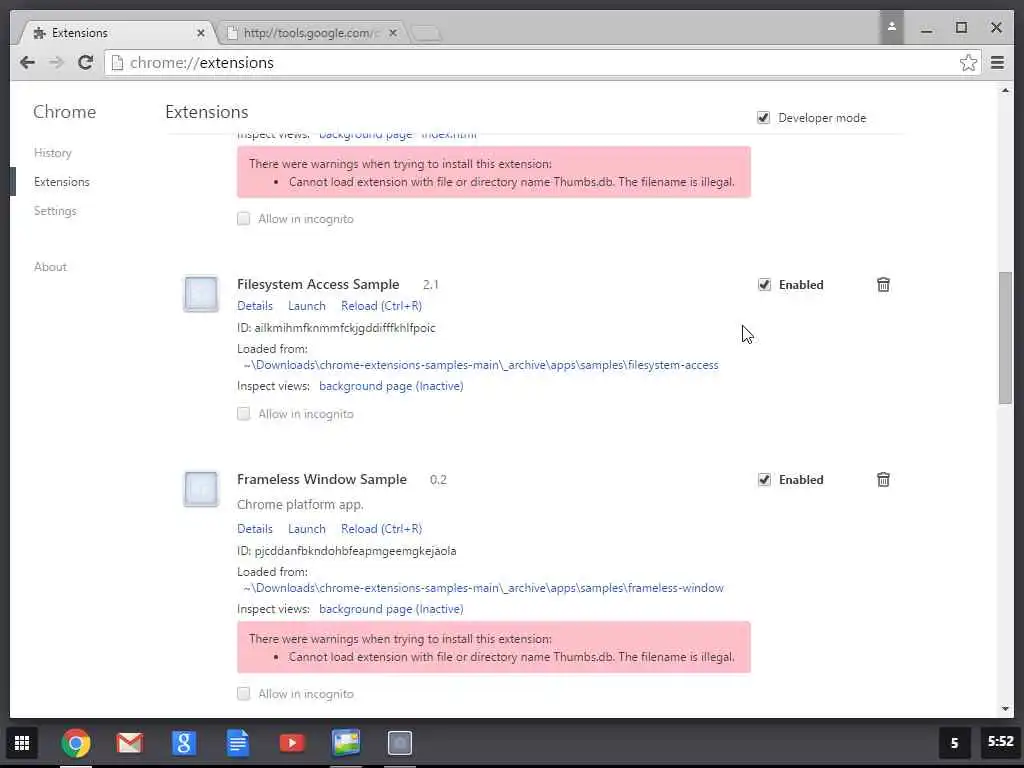The width and height of the screenshot is (1024, 768).
Task: Uncheck Enabled for Frameless Window Sample
Action: [x=764, y=480]
